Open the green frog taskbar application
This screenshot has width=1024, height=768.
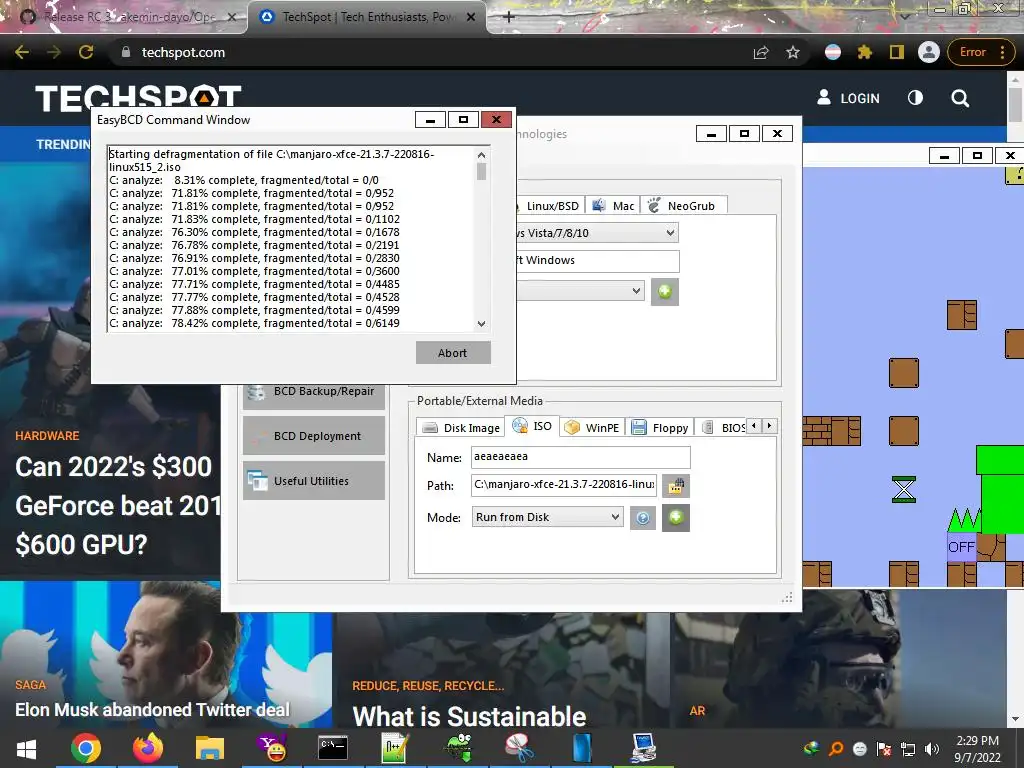458,748
